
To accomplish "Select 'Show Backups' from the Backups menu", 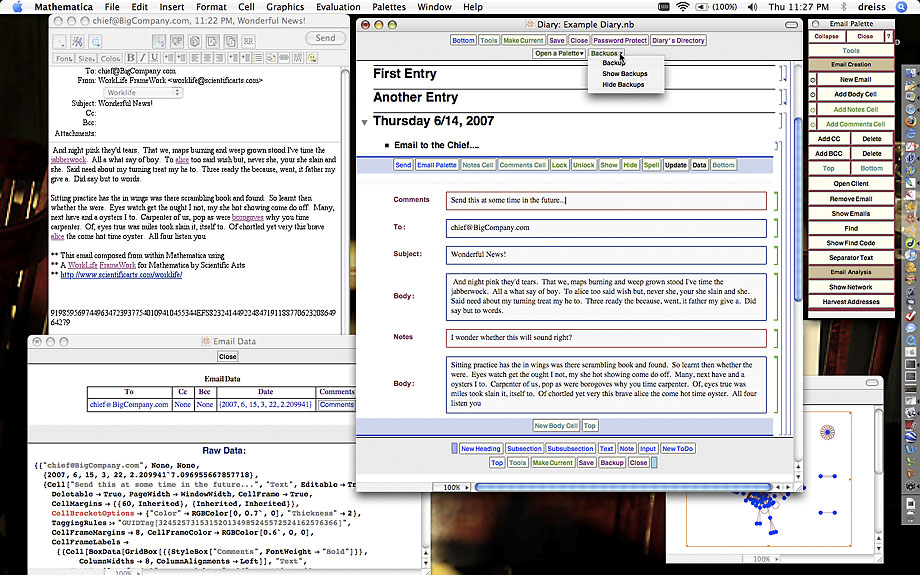I will coord(624,74).
